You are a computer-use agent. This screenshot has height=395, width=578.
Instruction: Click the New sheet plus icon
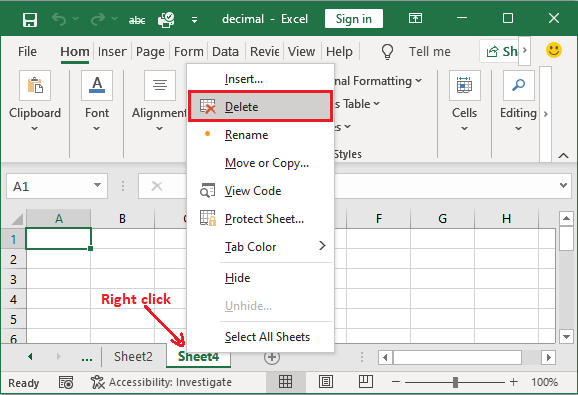click(x=272, y=357)
